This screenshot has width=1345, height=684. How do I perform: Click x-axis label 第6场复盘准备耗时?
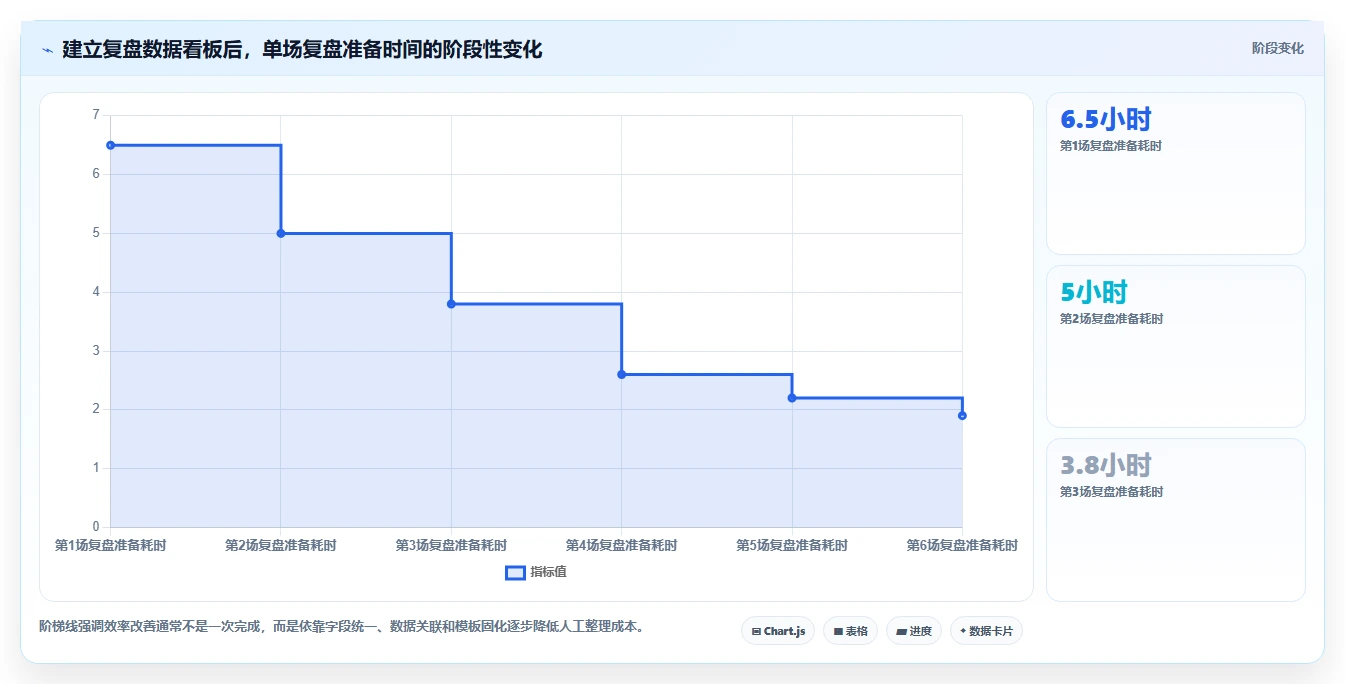(x=962, y=545)
